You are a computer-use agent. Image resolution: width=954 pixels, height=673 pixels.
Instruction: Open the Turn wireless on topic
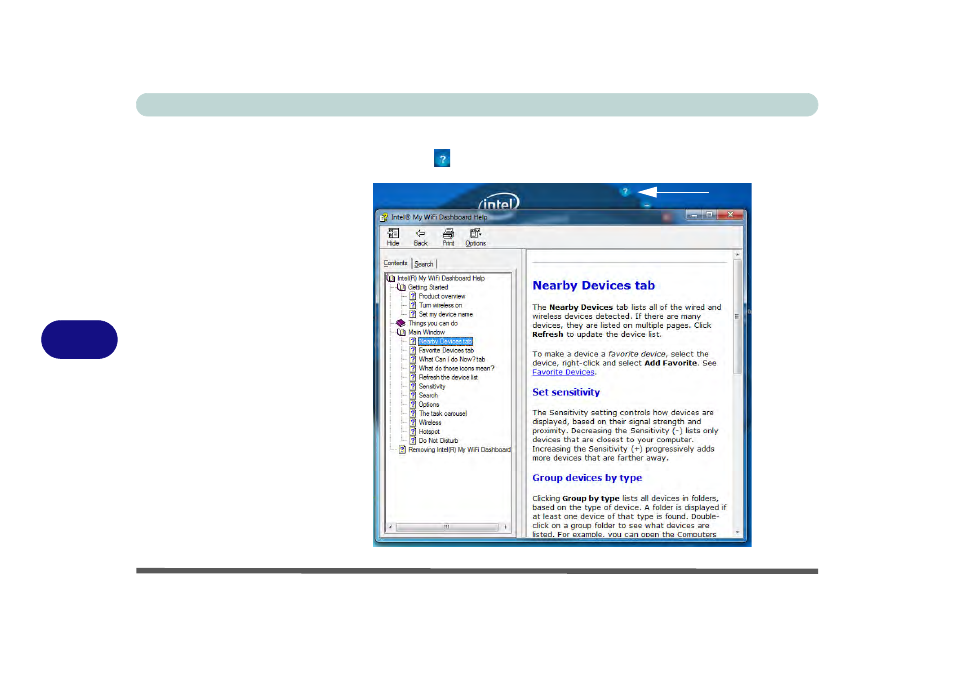[440, 305]
